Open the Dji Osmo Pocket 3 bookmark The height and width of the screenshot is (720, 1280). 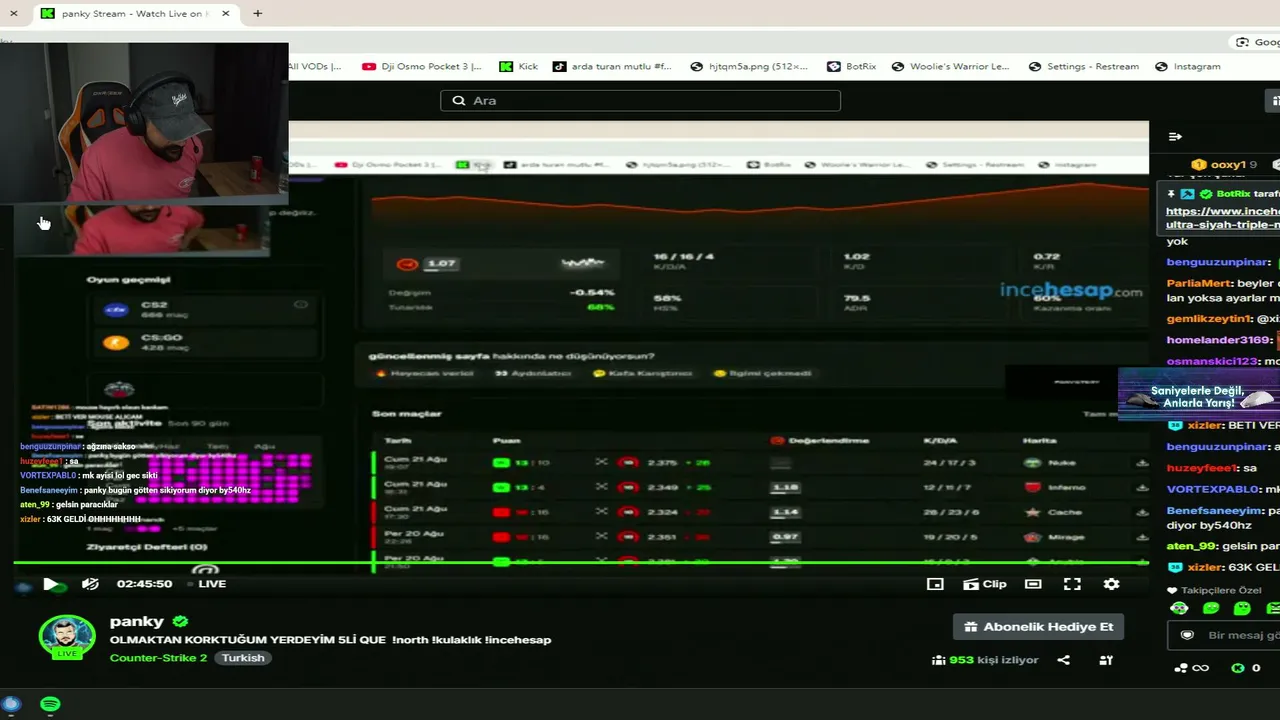(x=422, y=66)
